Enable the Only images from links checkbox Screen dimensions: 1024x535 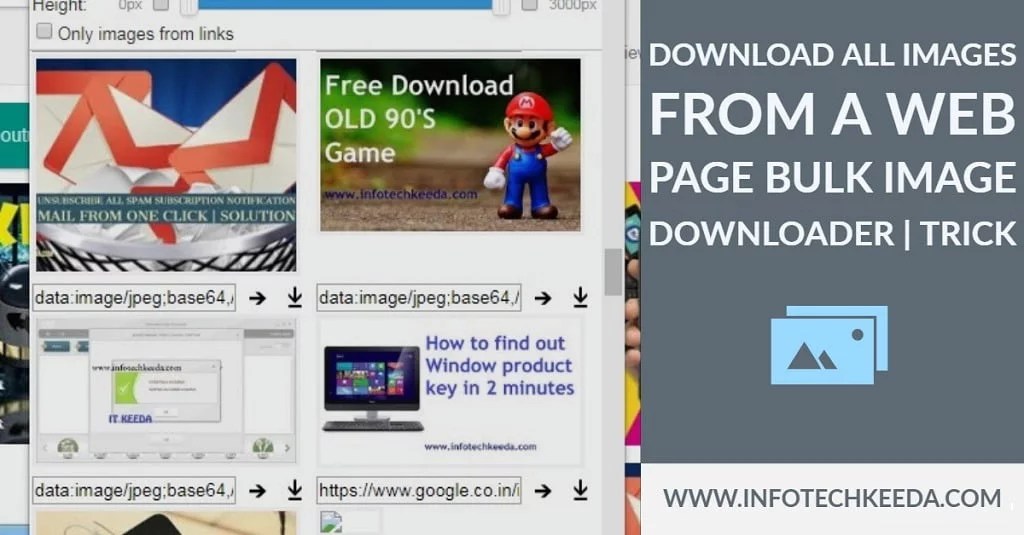tap(44, 31)
